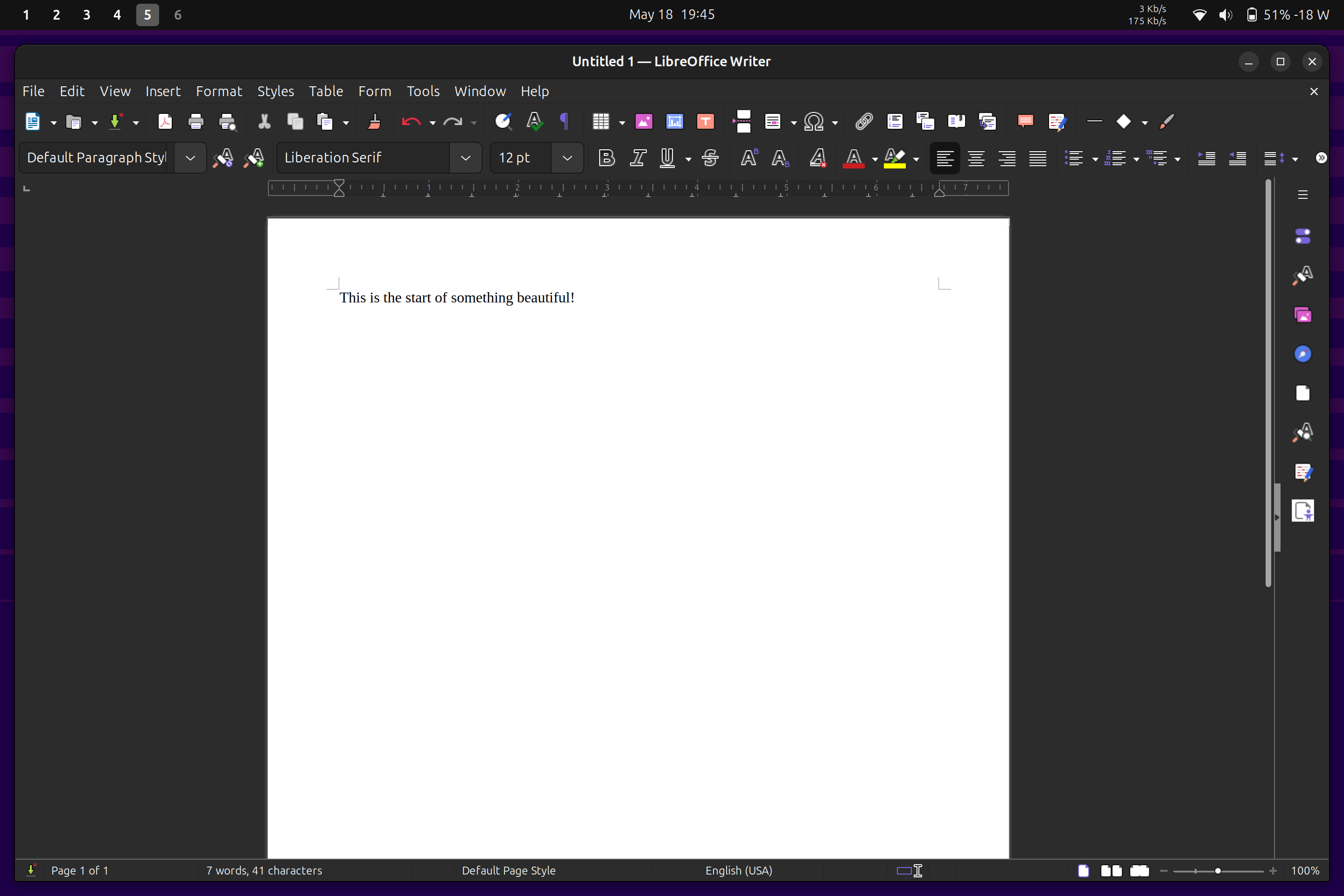
Task: Align text right
Action: [1007, 158]
